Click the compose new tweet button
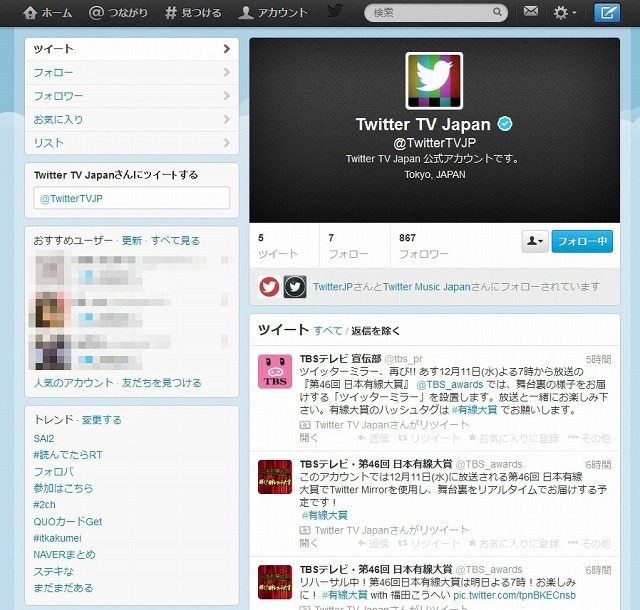This screenshot has width=640, height=610. tap(607, 13)
